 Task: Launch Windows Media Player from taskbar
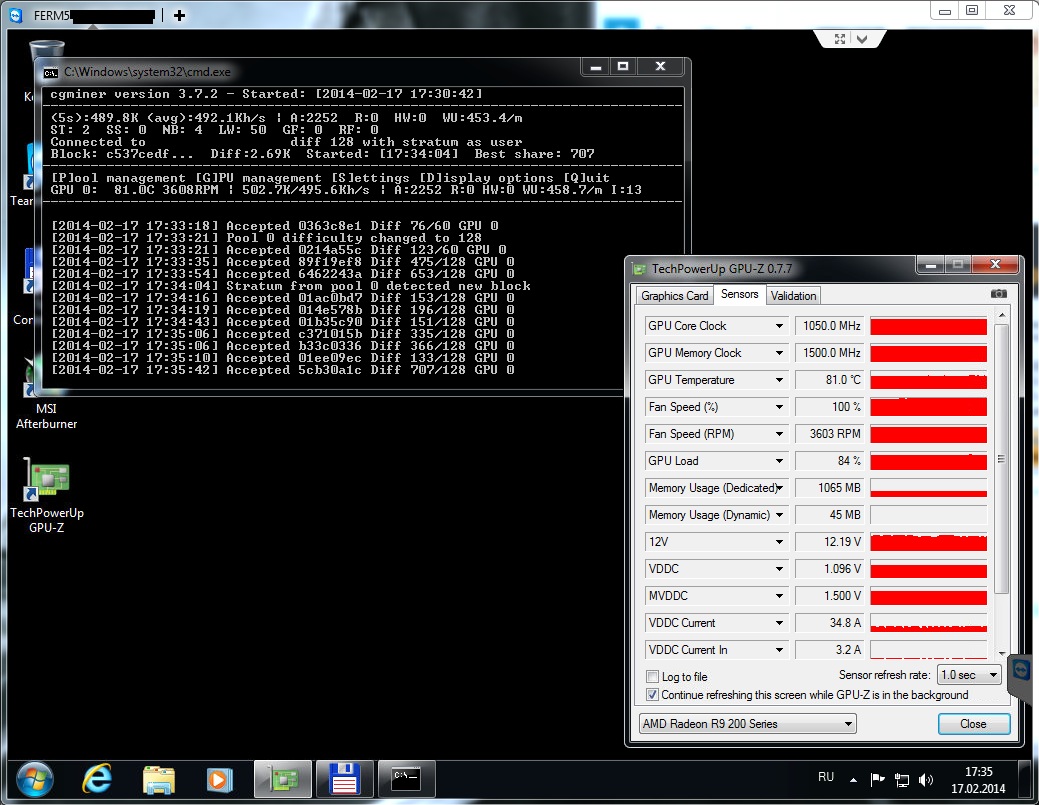220,778
